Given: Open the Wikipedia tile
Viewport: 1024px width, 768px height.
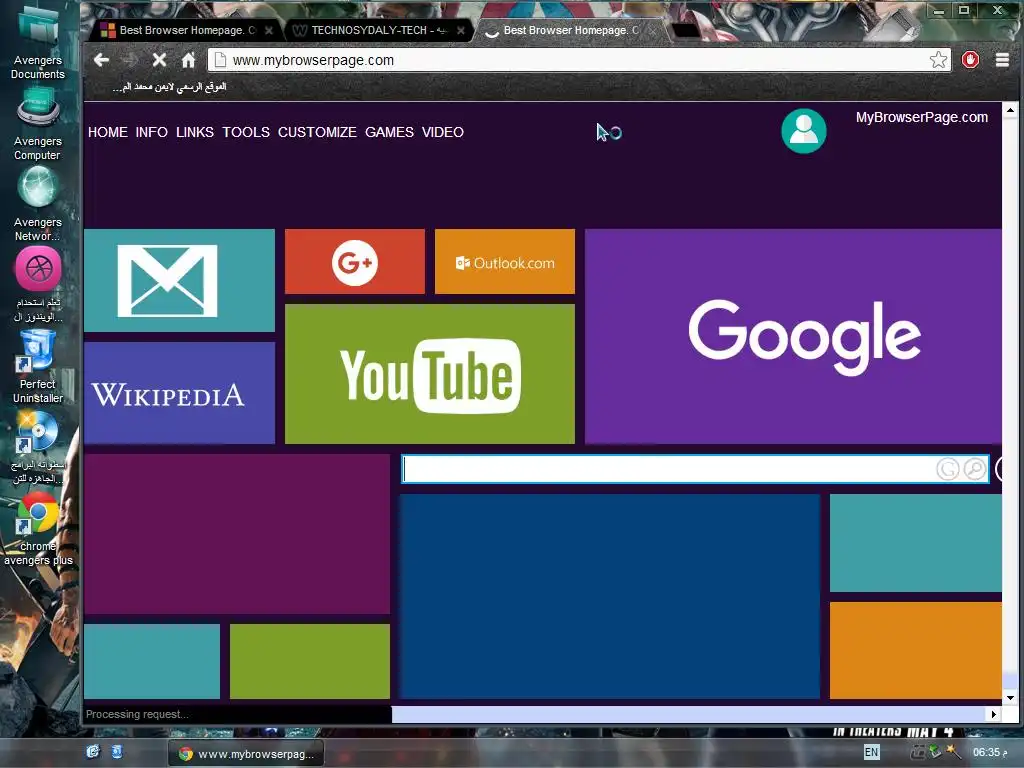Looking at the screenshot, I should pyautogui.click(x=180, y=393).
